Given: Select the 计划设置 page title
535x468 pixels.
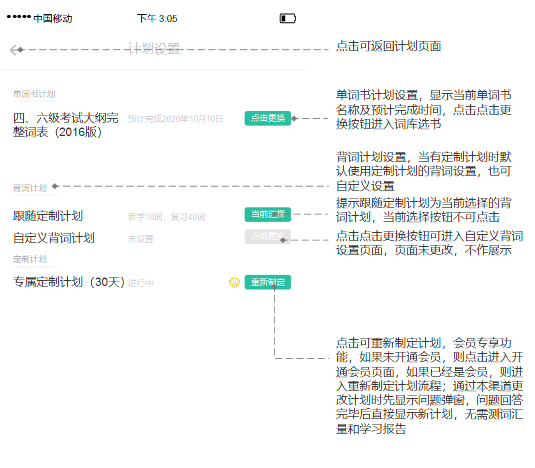Looking at the screenshot, I should (x=154, y=48).
